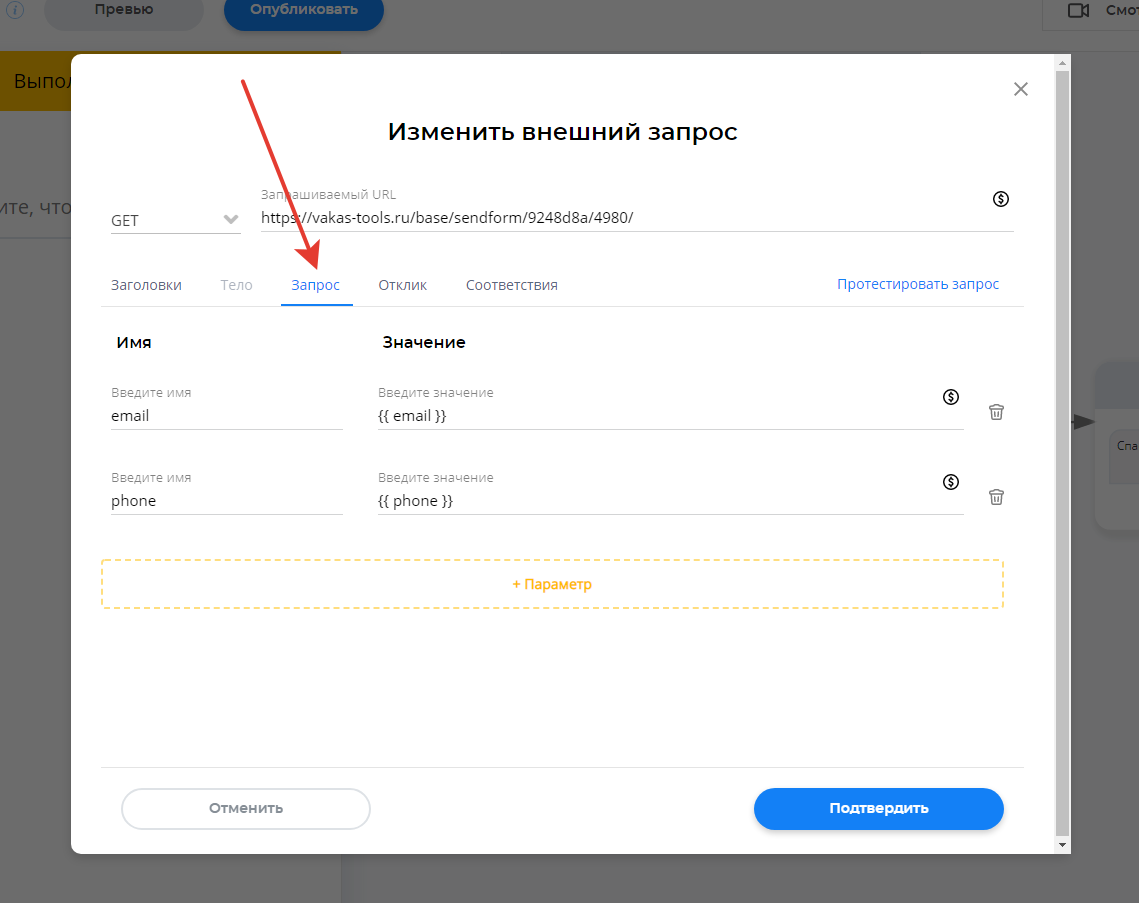Image resolution: width=1139 pixels, height=903 pixels.
Task: Focus the phone name input field
Action: click(x=226, y=501)
